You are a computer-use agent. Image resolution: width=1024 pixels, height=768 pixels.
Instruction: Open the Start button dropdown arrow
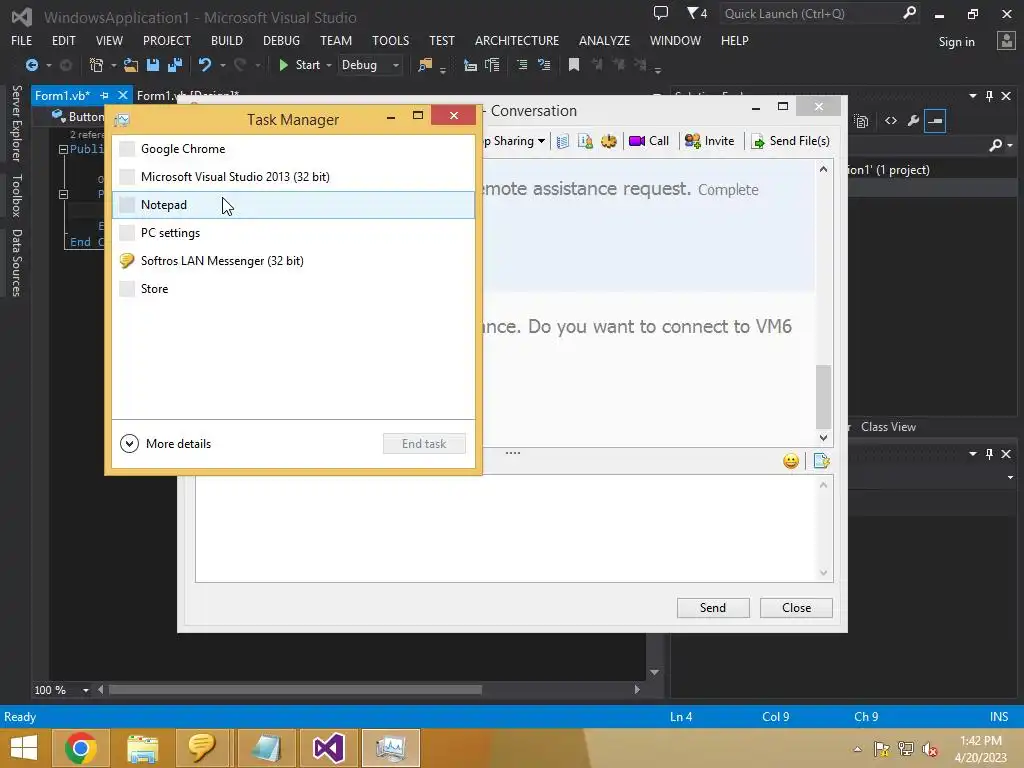coord(329,65)
